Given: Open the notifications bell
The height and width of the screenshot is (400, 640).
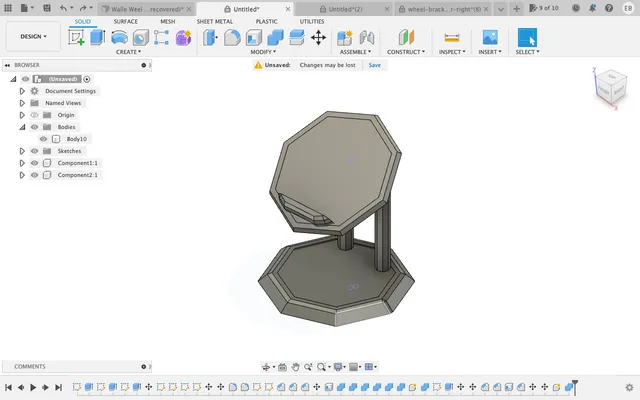Looking at the screenshot, I should click(x=592, y=8).
